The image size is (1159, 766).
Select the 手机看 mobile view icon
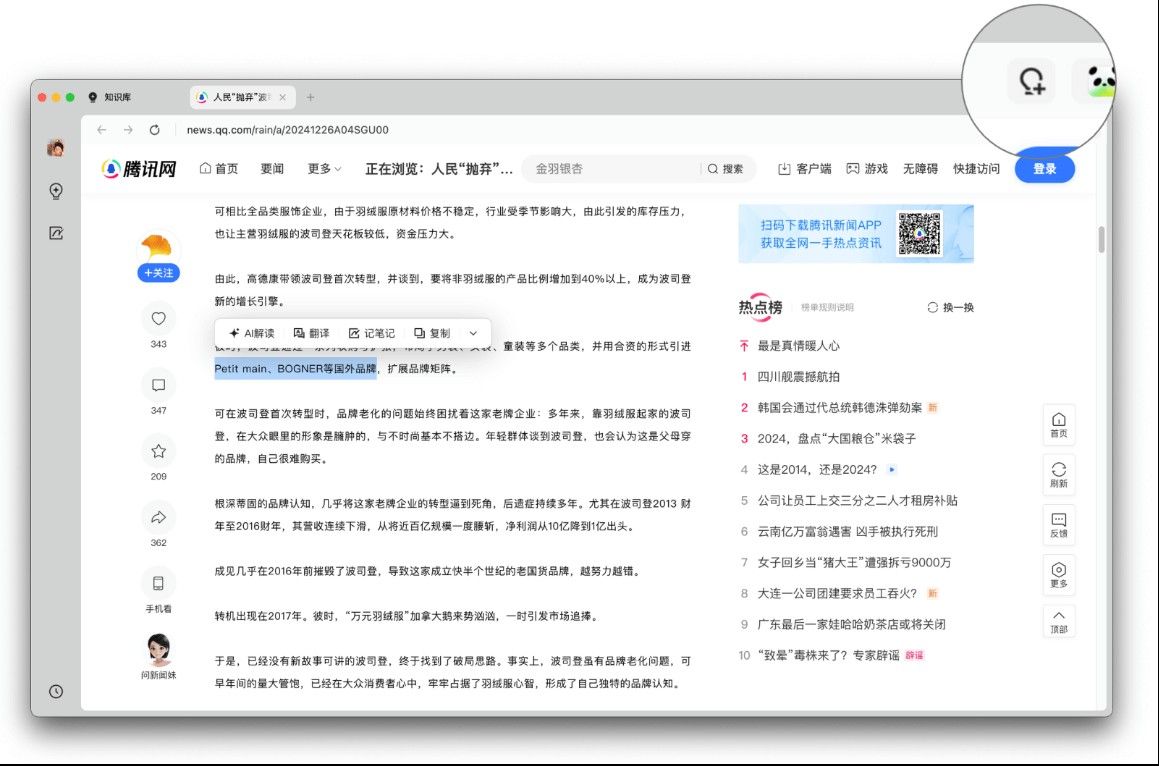tap(158, 585)
